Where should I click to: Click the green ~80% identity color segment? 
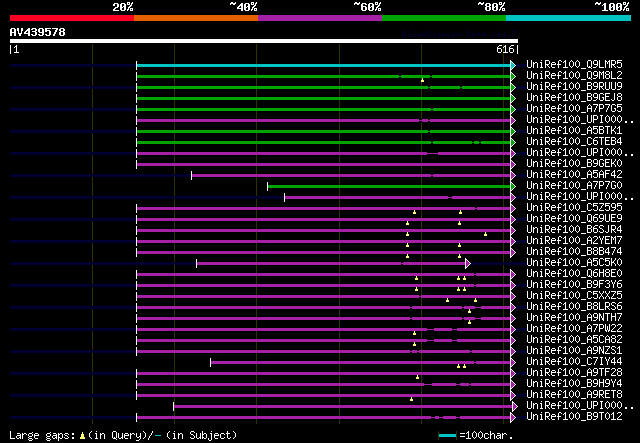pyautogui.click(x=444, y=18)
